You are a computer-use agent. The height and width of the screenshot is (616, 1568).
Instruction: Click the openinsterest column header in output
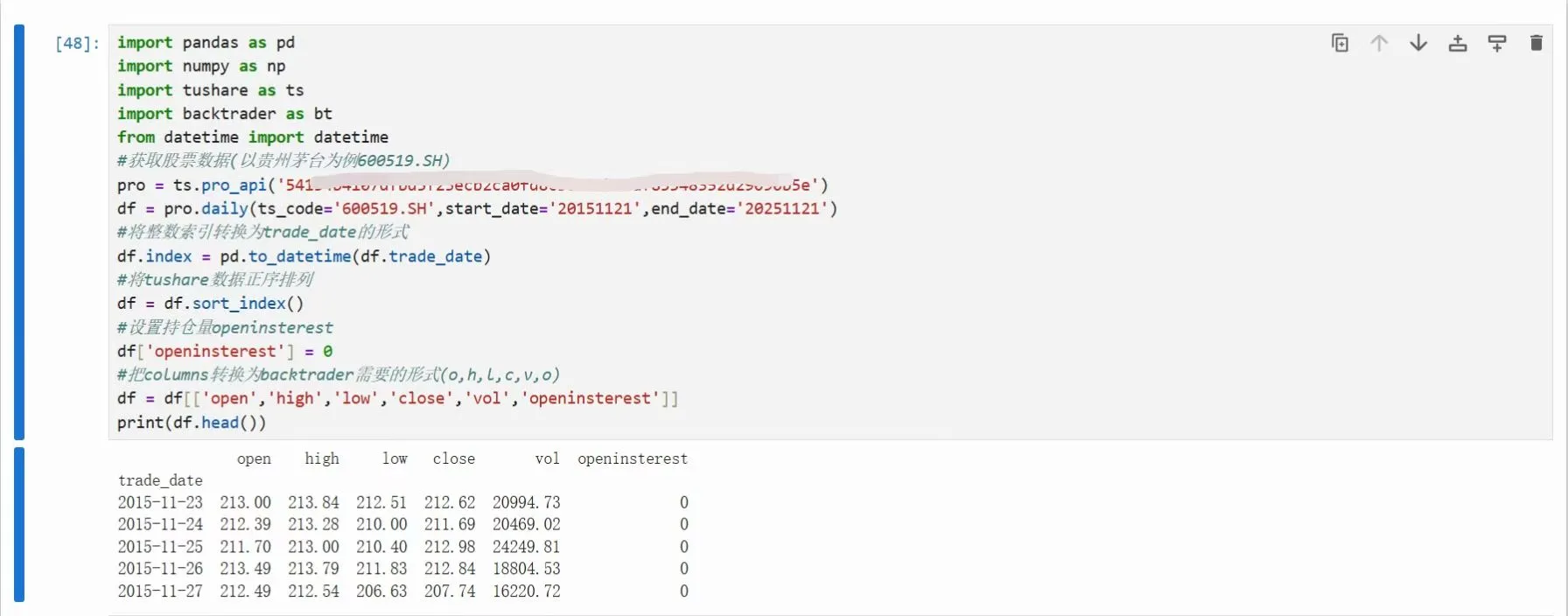[x=633, y=458]
